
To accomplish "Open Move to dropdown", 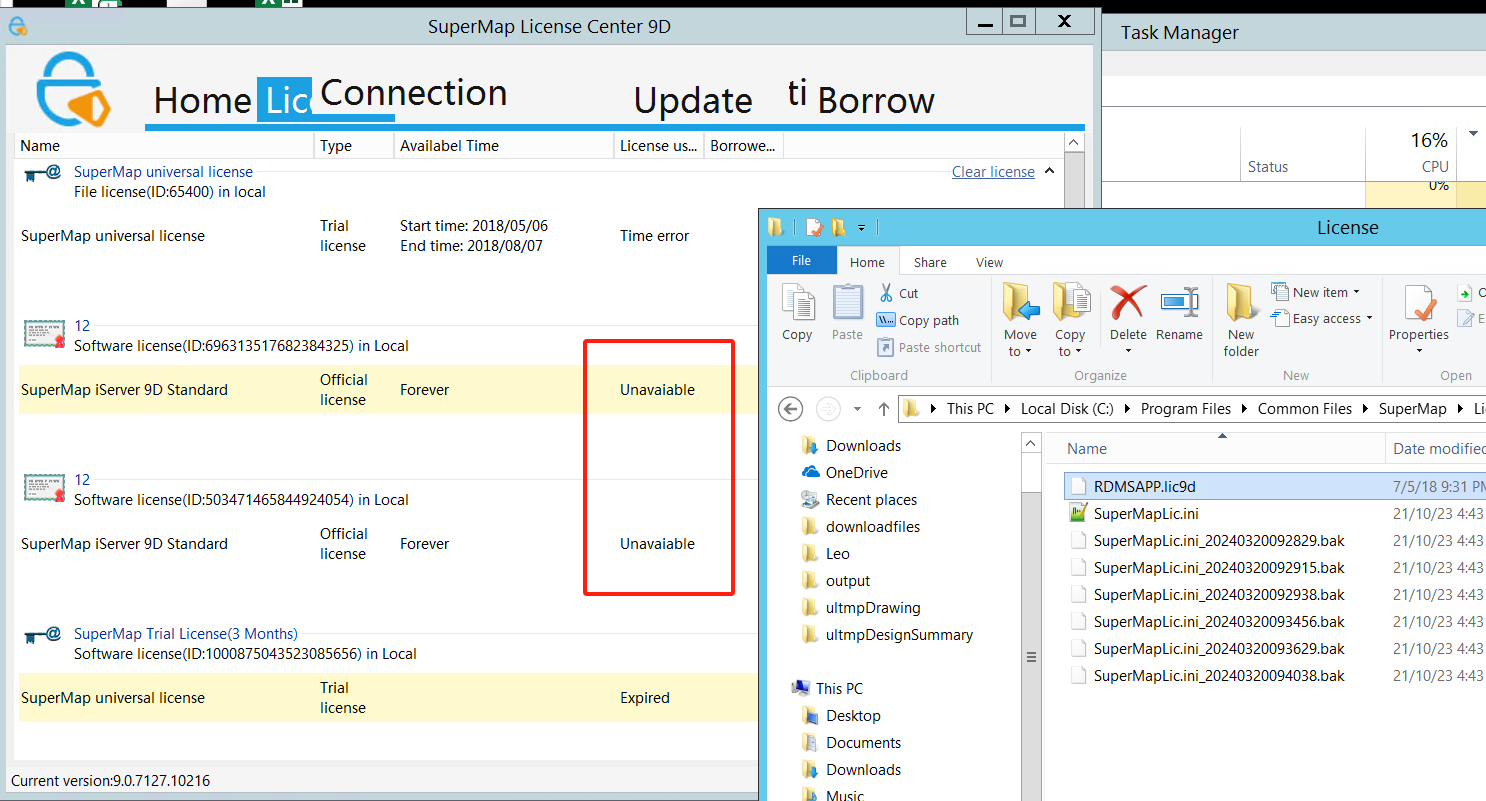I will coord(1020,343).
